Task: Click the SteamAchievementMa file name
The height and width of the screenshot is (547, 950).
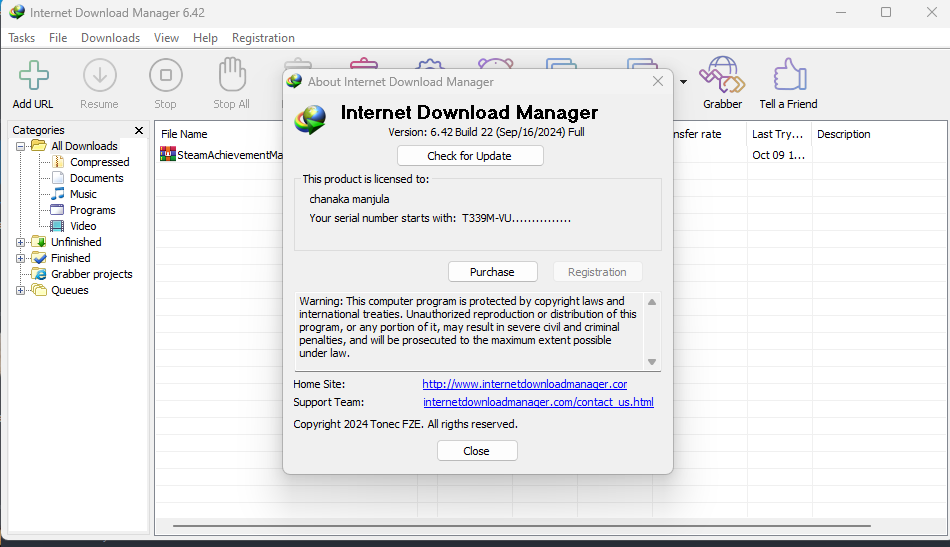Action: (x=230, y=155)
